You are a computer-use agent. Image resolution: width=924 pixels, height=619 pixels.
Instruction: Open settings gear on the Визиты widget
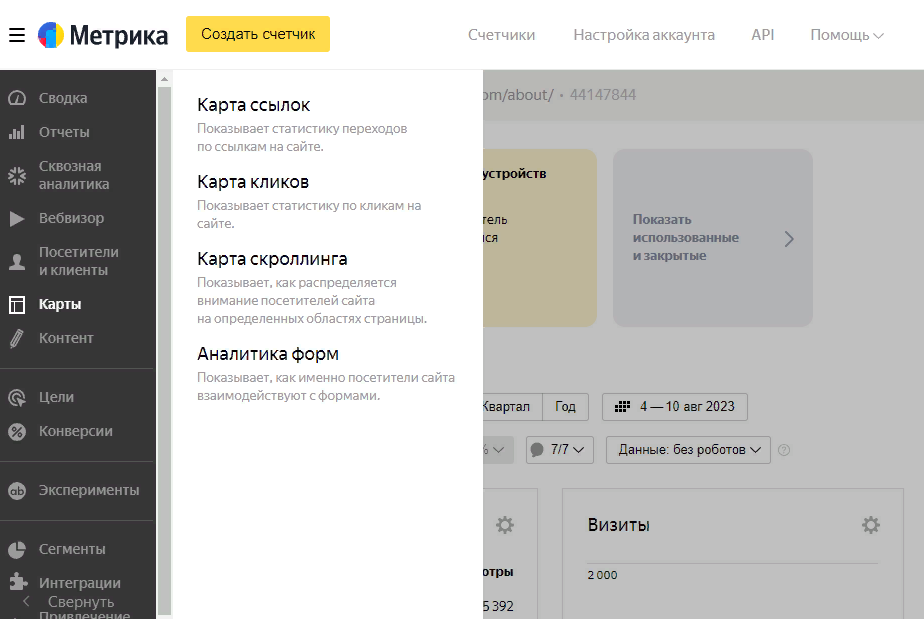(x=870, y=524)
